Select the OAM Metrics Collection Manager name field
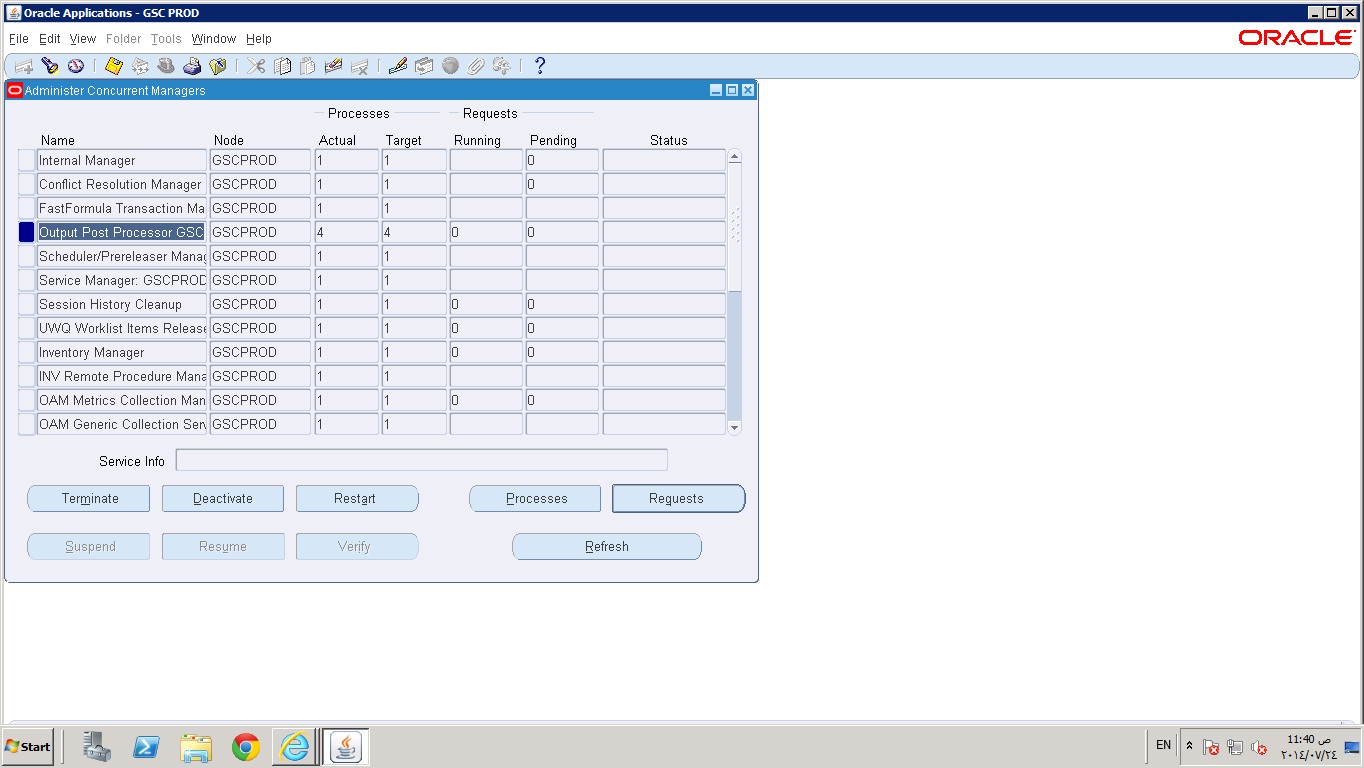 coord(122,400)
